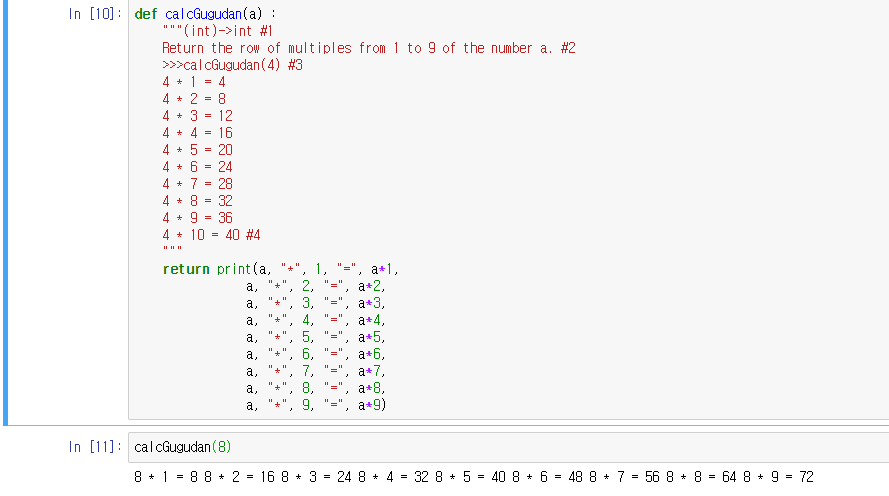Click the code line ending with a*5,
The image size is (889, 496).
(316, 337)
